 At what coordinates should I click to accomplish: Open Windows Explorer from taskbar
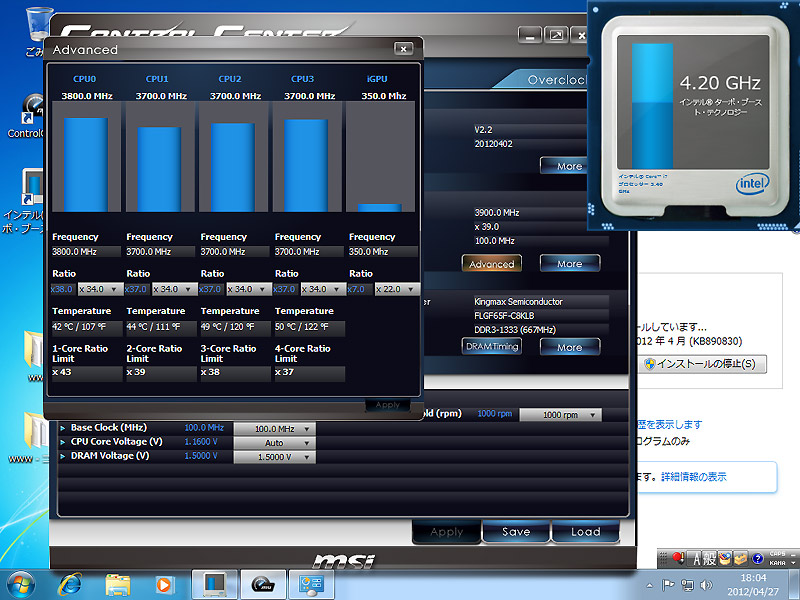click(118, 585)
